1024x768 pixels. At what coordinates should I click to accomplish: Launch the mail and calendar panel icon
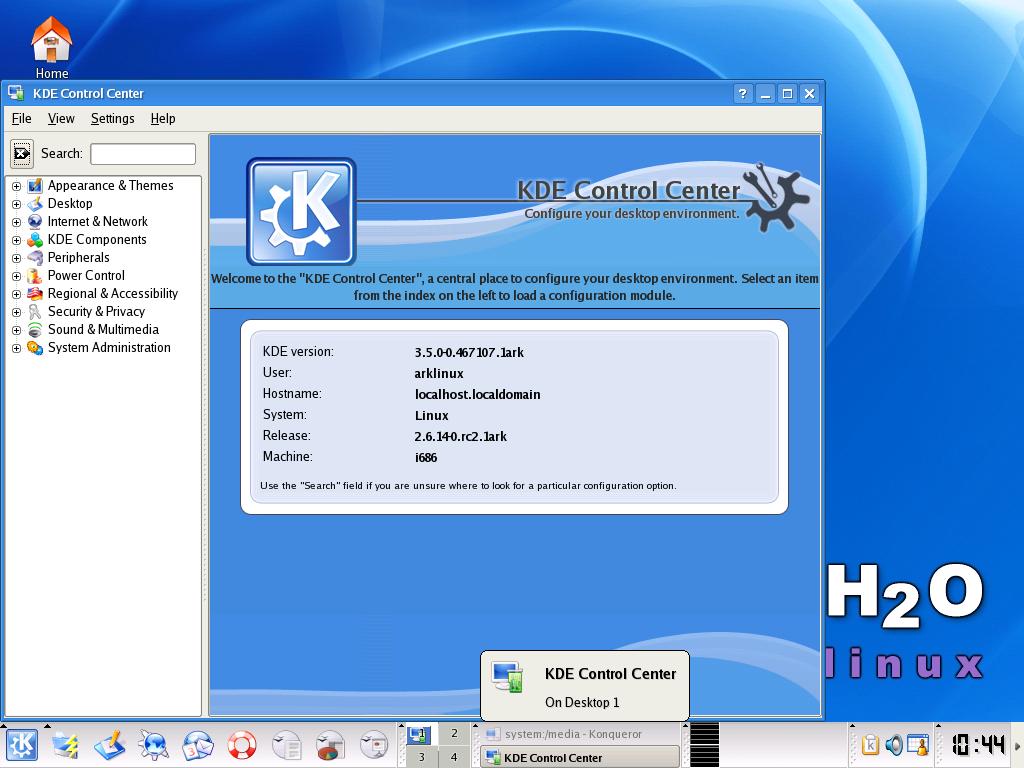pos(198,745)
